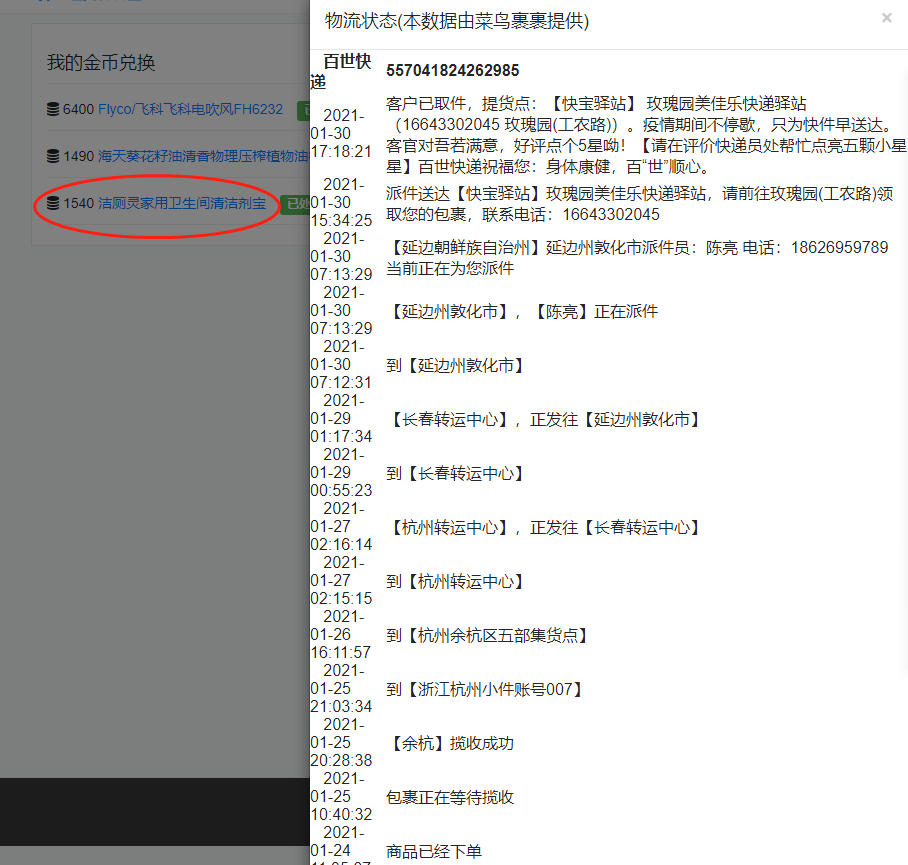Click the 百世快递 courier name
Viewport: 908px width, 865px height.
340,71
